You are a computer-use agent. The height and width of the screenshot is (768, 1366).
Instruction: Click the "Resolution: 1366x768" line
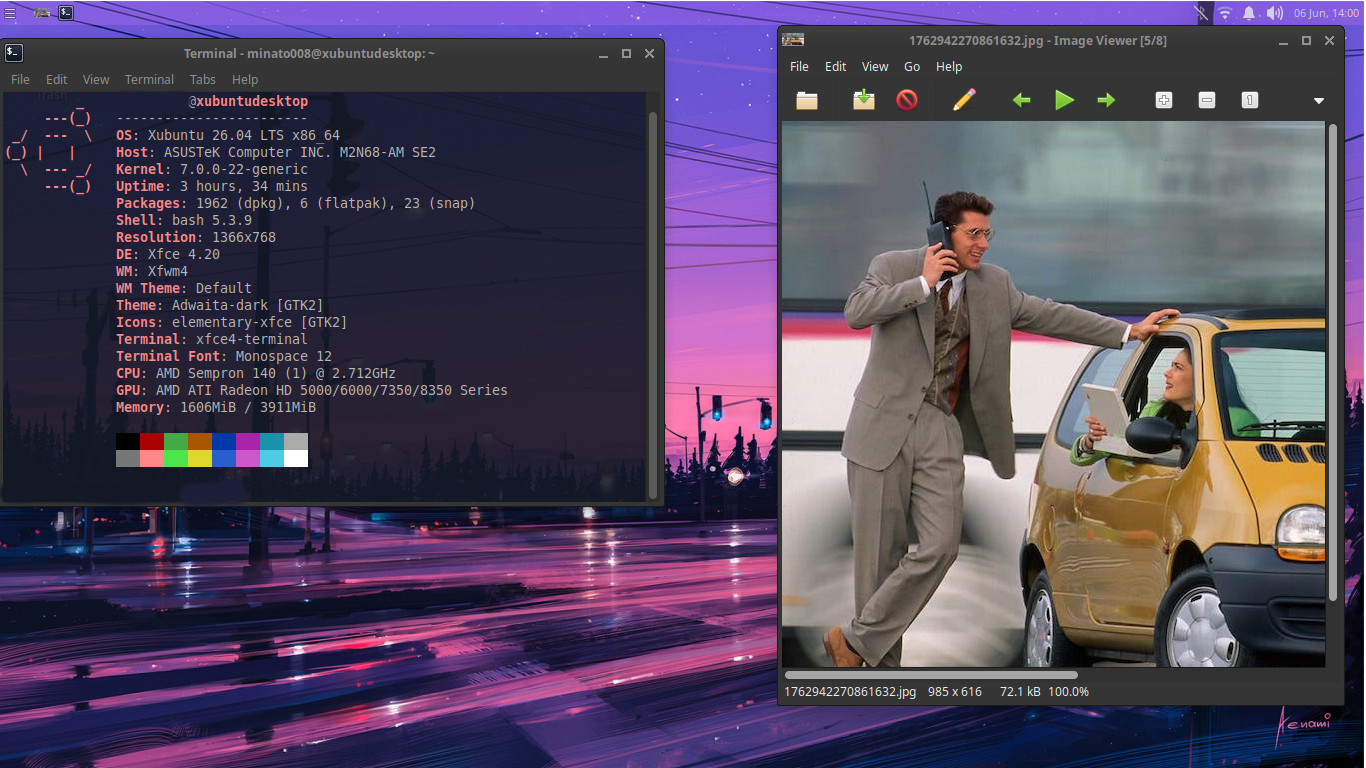(x=196, y=237)
